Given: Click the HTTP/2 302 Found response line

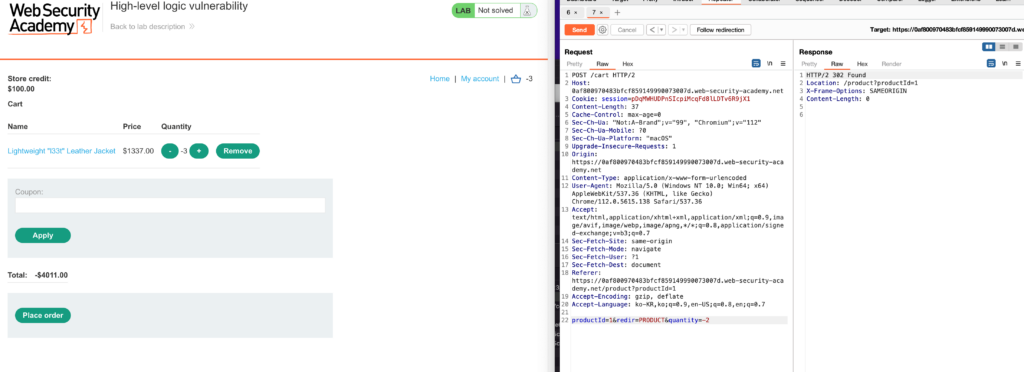Looking at the screenshot, I should 837,76.
